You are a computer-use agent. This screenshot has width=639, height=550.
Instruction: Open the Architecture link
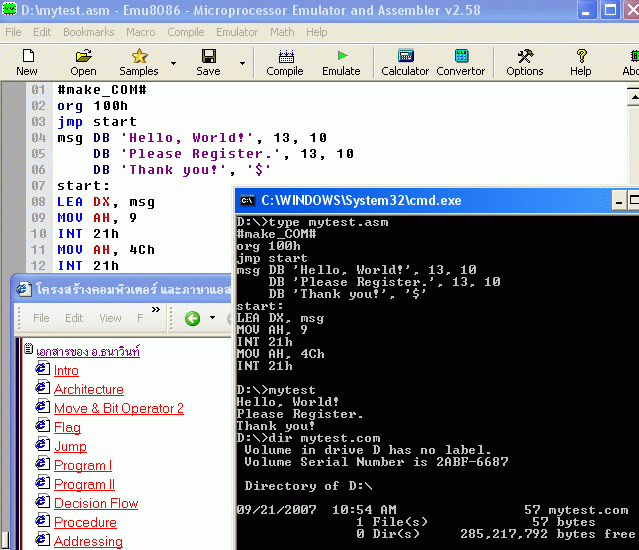[x=89, y=389]
